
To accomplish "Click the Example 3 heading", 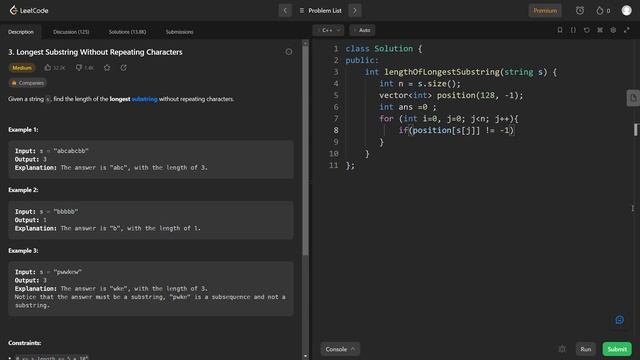I will (x=23, y=251).
